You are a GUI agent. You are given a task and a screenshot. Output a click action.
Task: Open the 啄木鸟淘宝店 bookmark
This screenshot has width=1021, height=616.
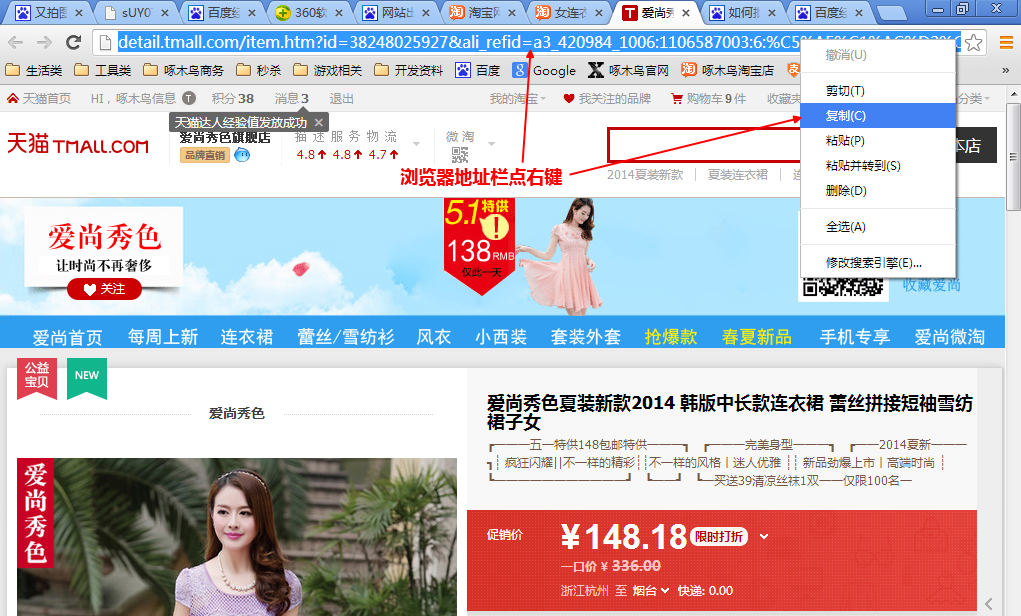point(727,70)
